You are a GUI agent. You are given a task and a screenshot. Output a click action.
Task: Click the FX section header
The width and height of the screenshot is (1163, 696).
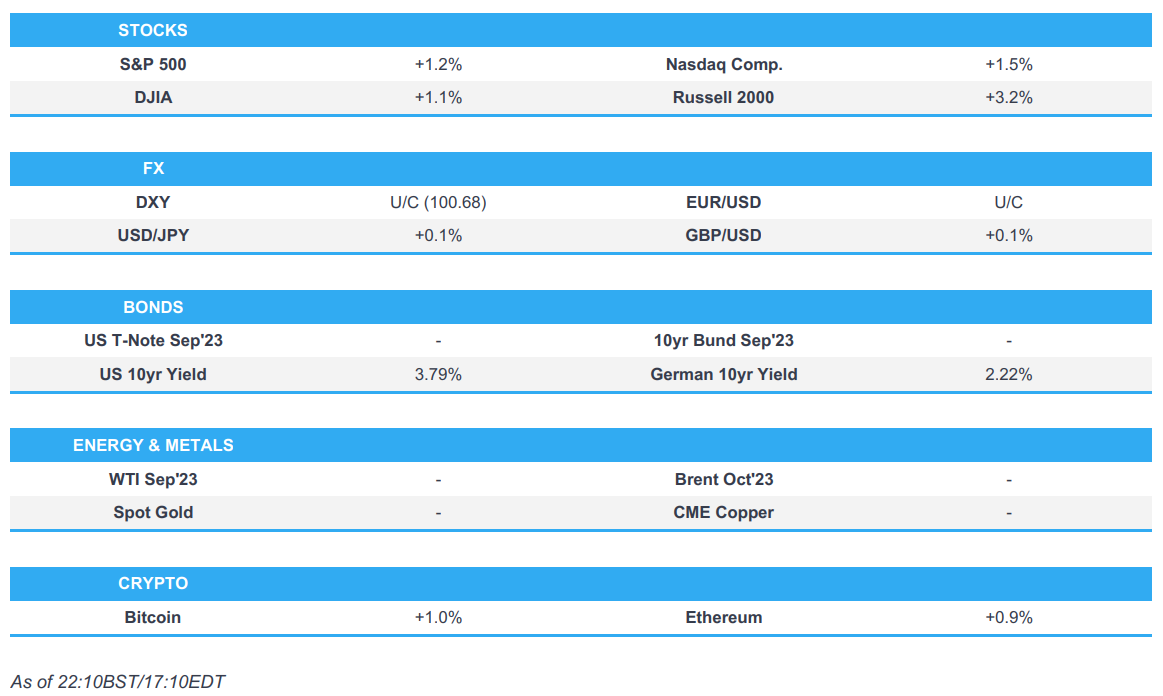(x=153, y=169)
